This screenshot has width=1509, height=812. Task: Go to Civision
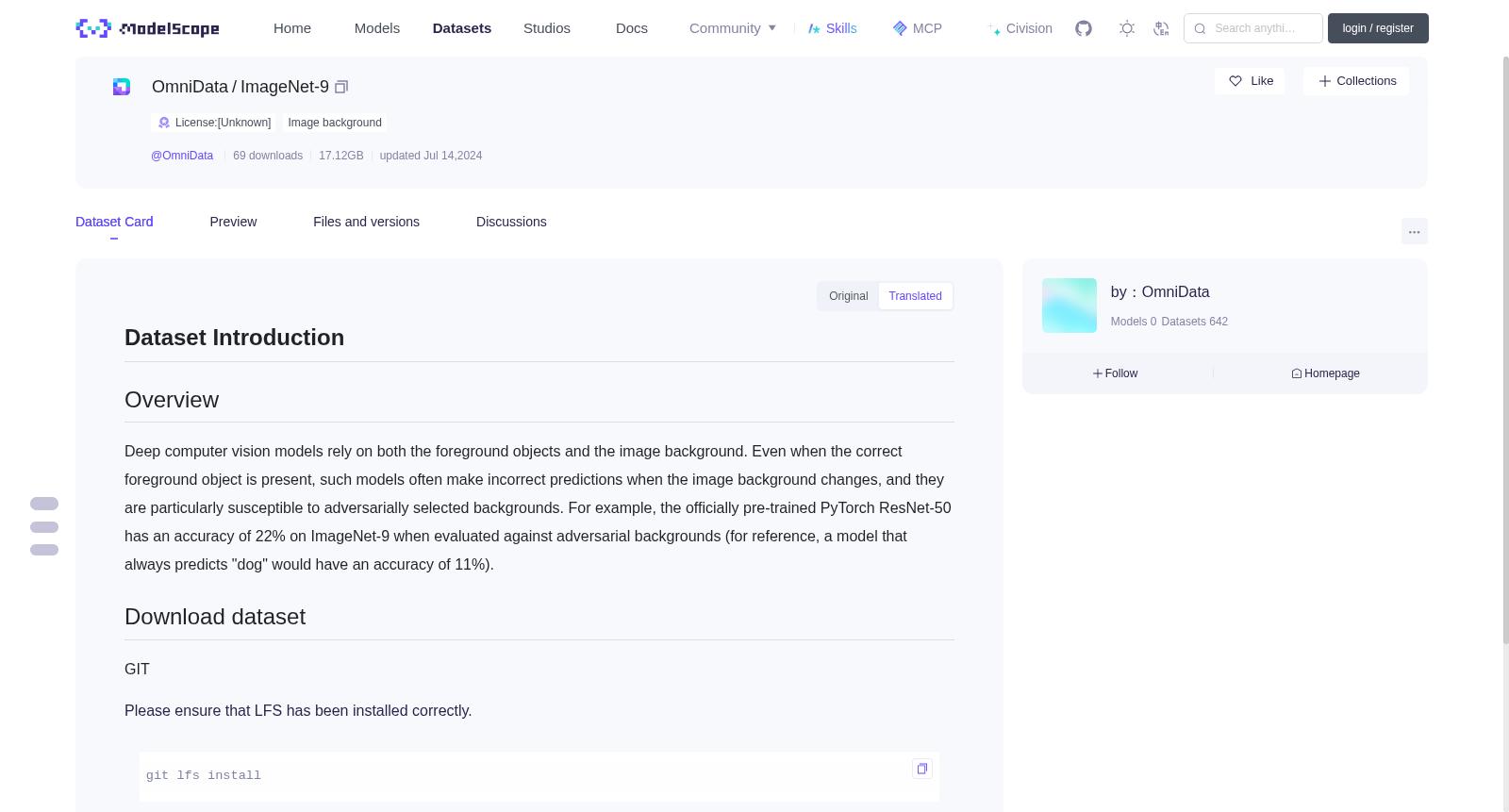(1020, 28)
